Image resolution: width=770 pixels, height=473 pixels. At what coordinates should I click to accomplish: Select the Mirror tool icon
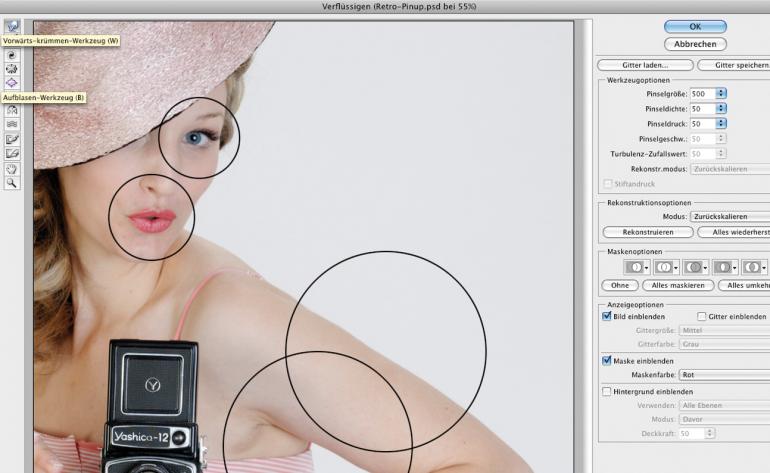pyautogui.click(x=12, y=111)
